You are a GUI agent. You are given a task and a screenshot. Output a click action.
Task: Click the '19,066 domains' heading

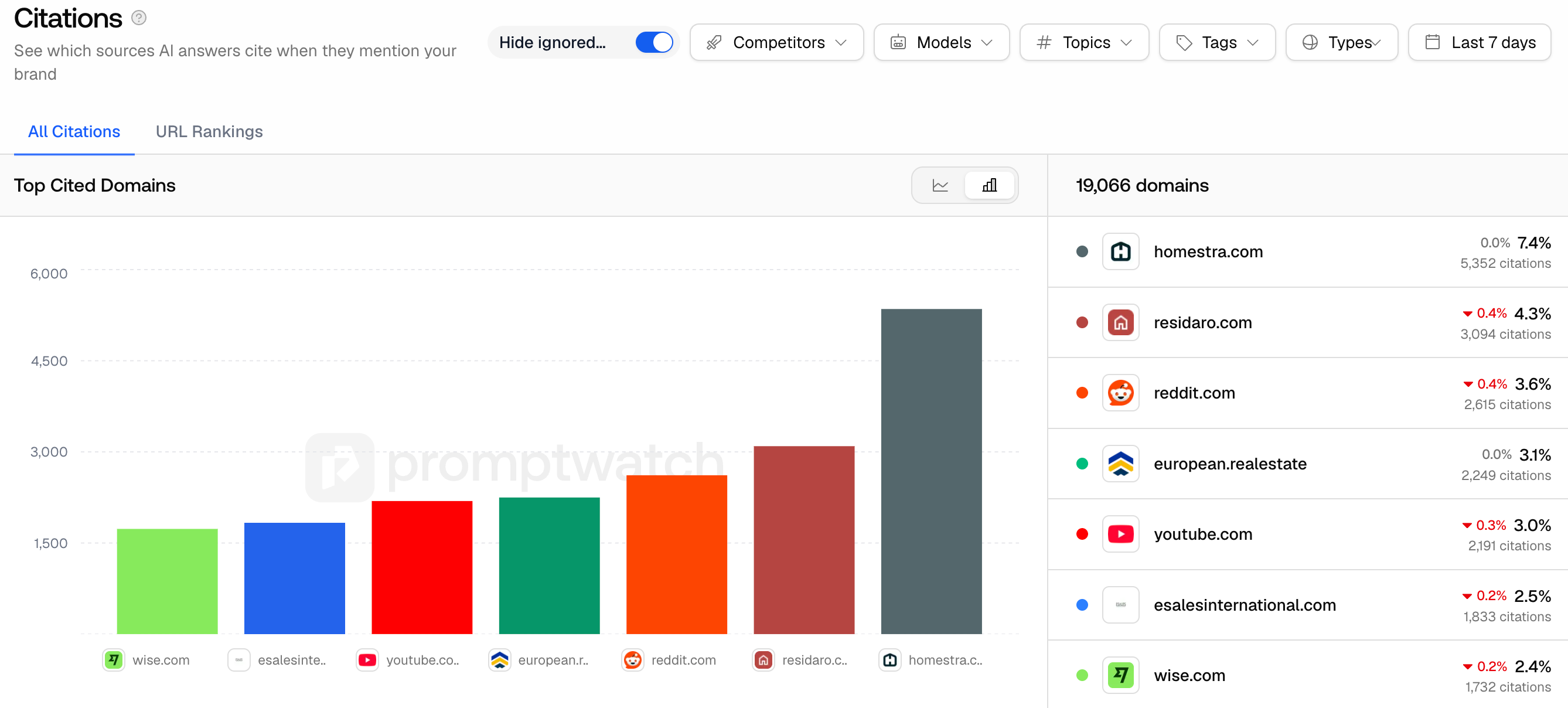click(x=1142, y=185)
